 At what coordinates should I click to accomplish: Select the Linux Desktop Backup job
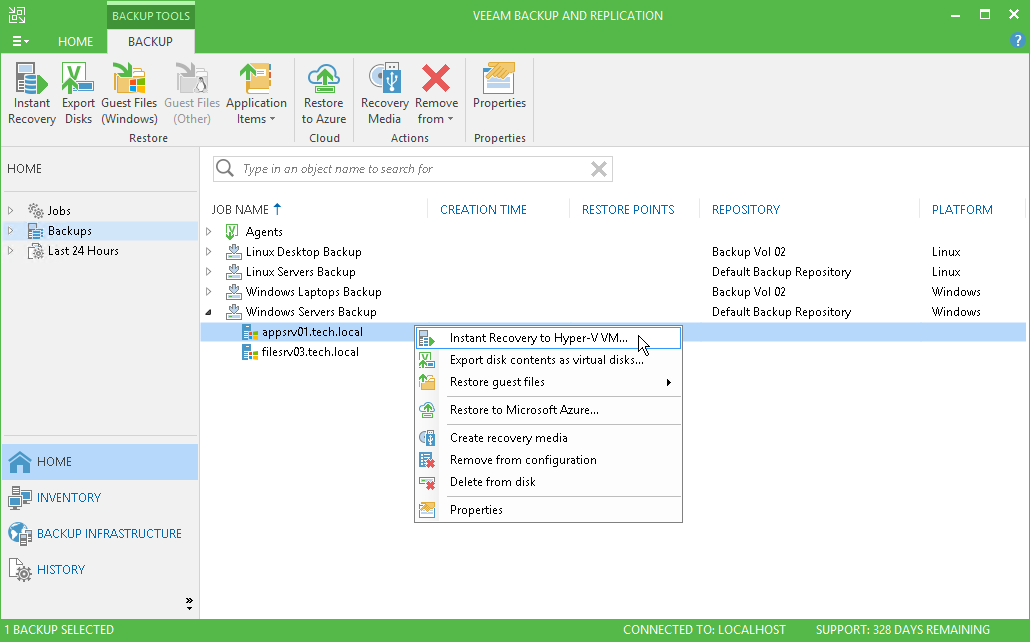tap(303, 252)
